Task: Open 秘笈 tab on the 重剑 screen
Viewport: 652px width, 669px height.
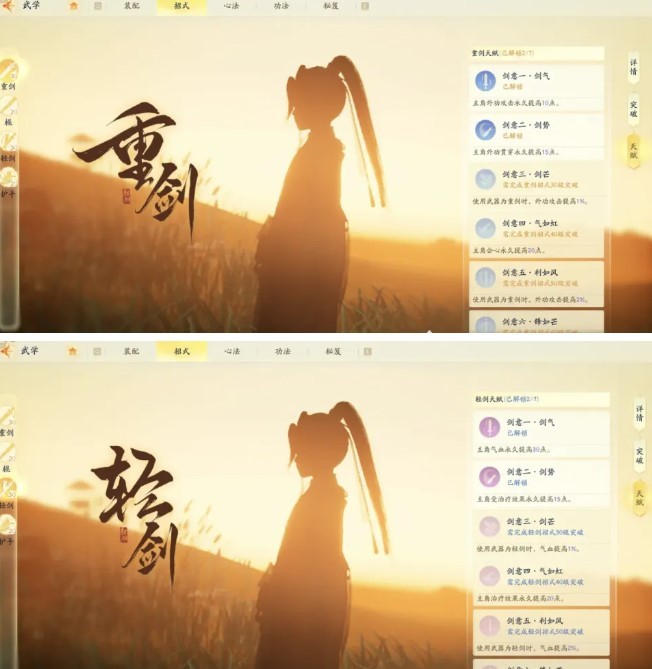Action: [x=331, y=6]
